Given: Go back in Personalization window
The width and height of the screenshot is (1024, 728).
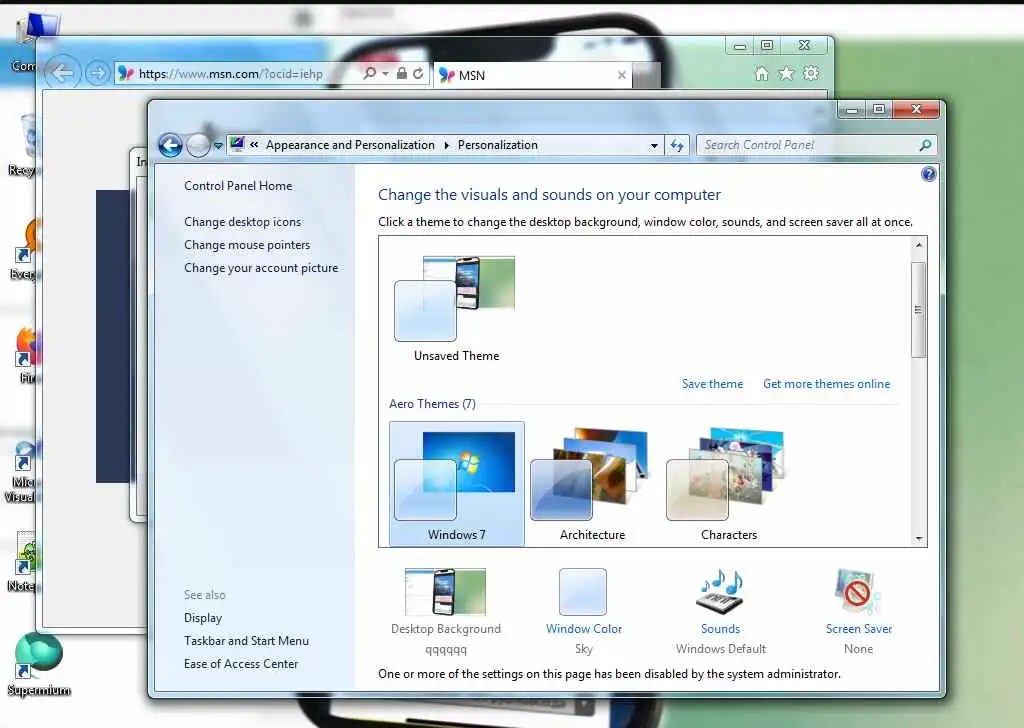Looking at the screenshot, I should [x=170, y=145].
